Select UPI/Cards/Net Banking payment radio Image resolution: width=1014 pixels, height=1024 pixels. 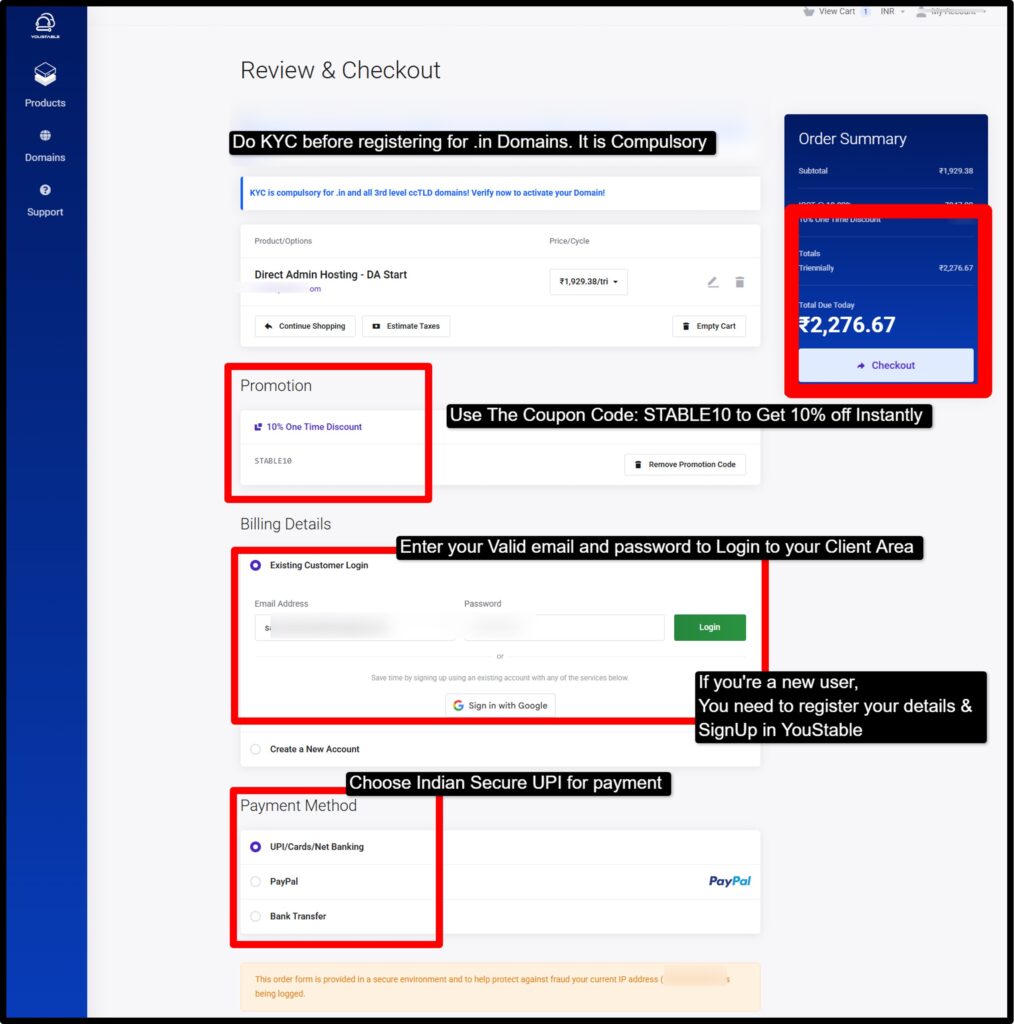[x=255, y=846]
